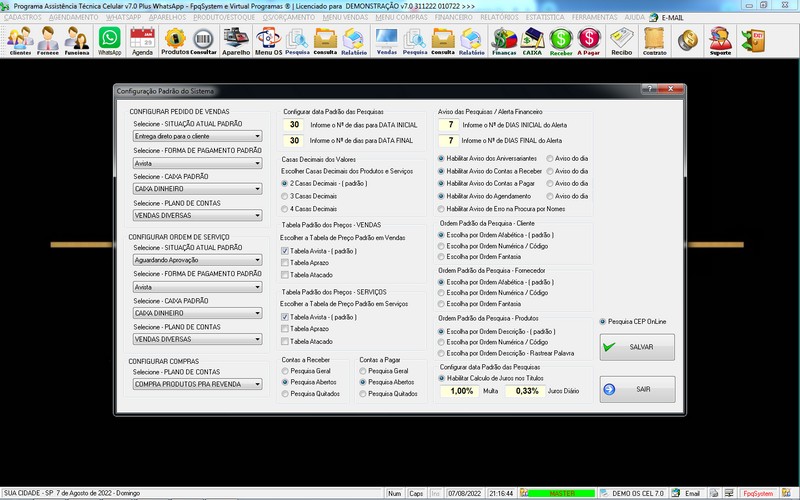Click the Pesquisa icon beside Menu OS
The image size is (800, 500).
pyautogui.click(x=297, y=41)
